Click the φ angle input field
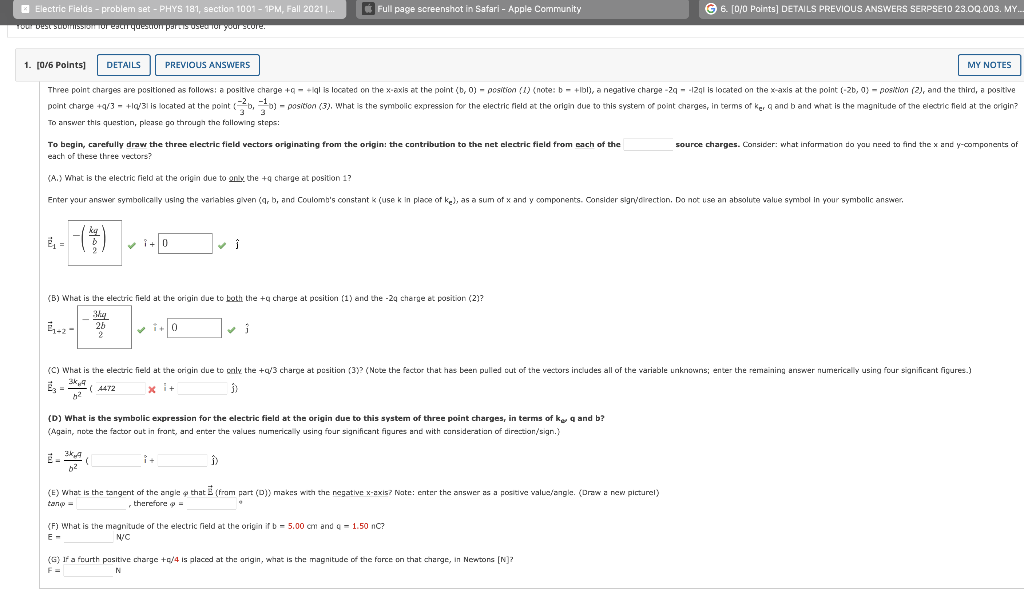 pyautogui.click(x=212, y=504)
